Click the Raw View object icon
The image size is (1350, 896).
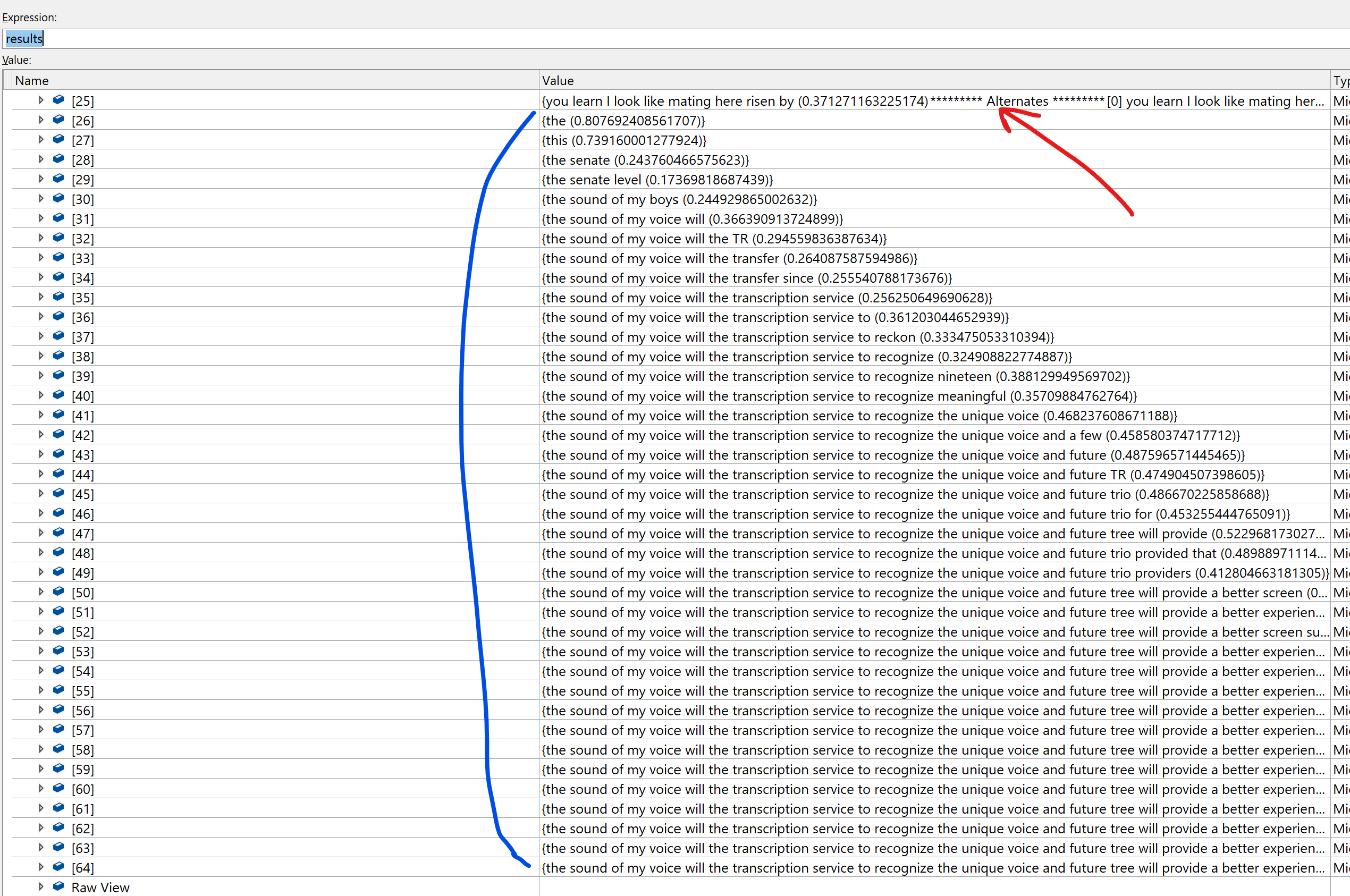tap(58, 886)
